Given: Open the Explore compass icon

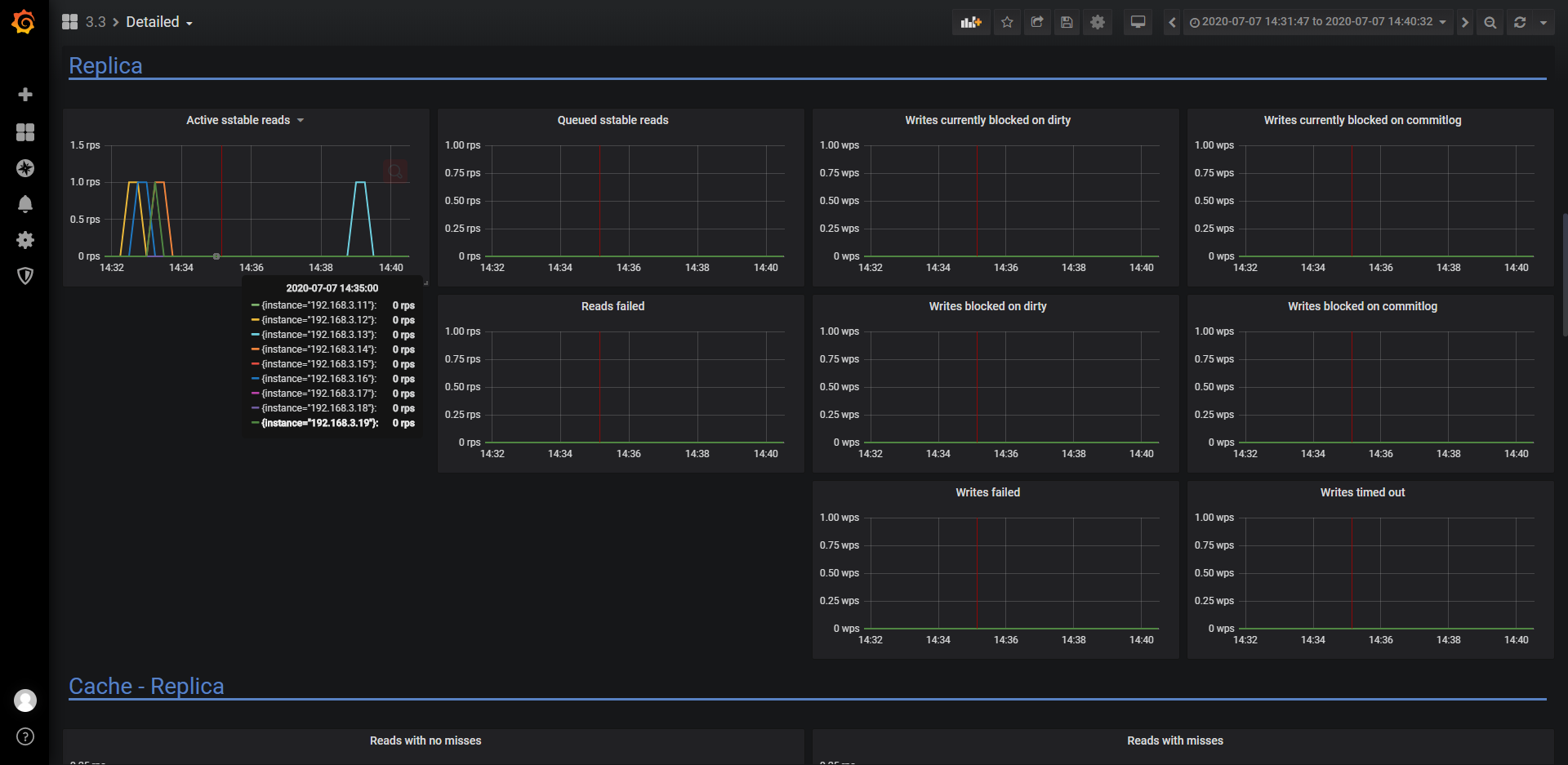Looking at the screenshot, I should [x=25, y=168].
